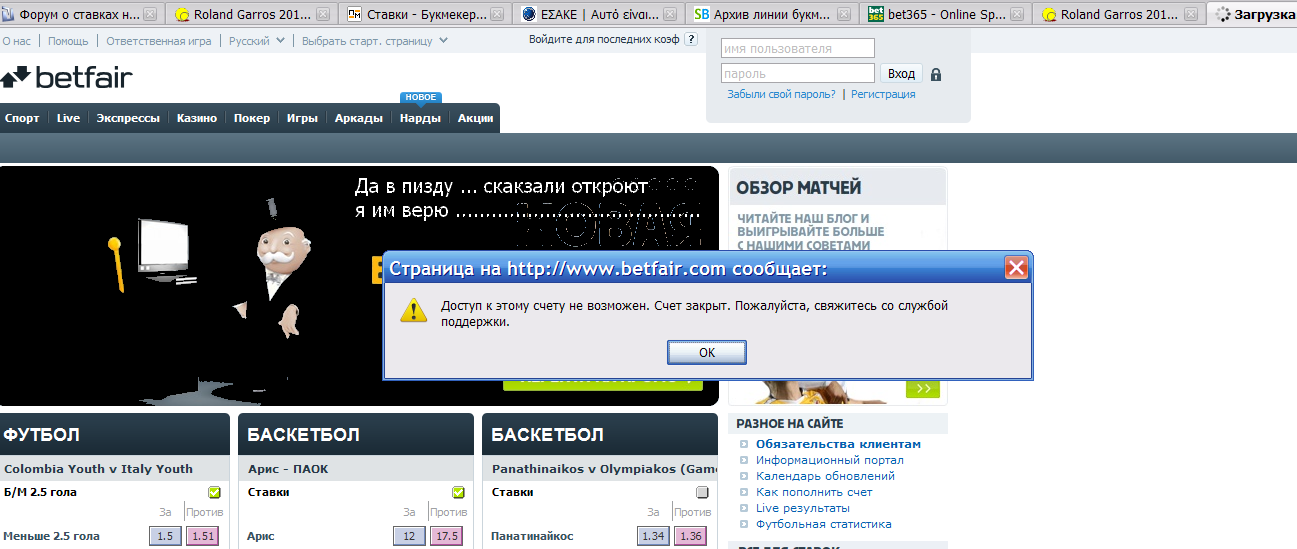Close the ΕΣΑΚΕ browser tab
Screen dimensions: 1297x549
click(671, 14)
